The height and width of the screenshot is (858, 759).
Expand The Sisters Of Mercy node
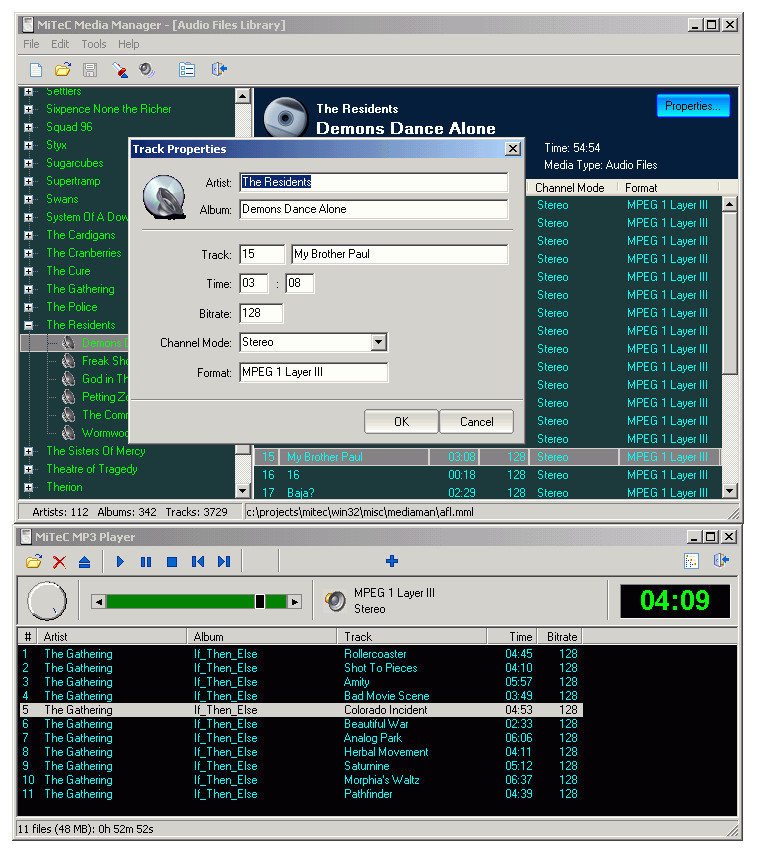[x=28, y=451]
